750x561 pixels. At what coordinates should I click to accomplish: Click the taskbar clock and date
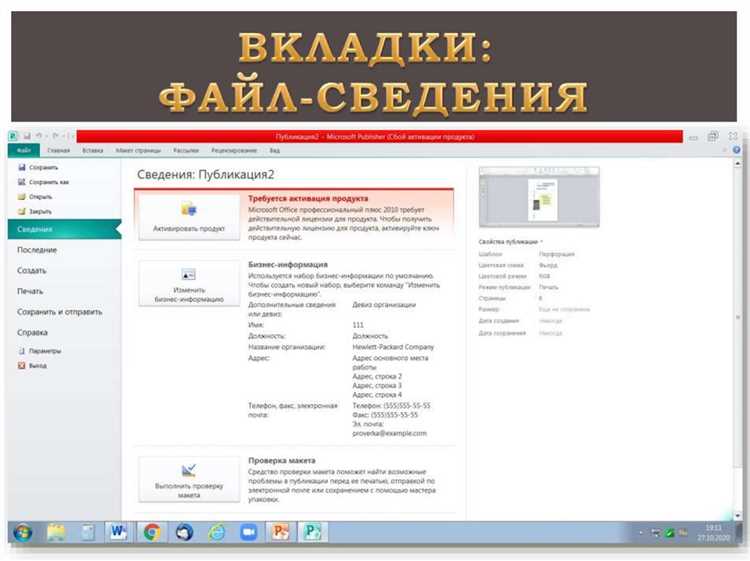tap(713, 532)
